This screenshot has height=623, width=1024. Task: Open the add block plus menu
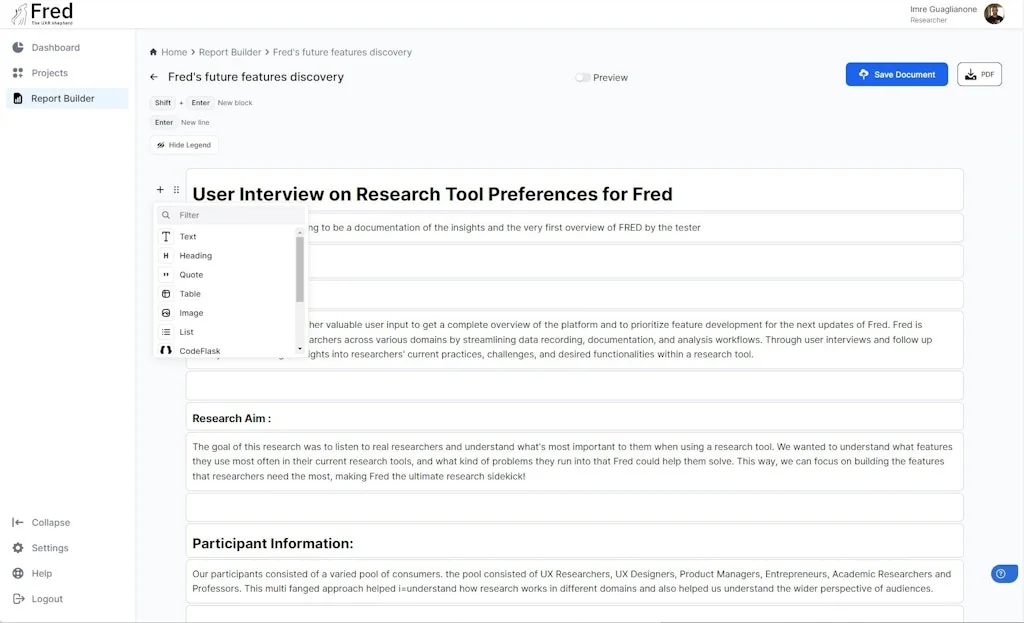159,189
